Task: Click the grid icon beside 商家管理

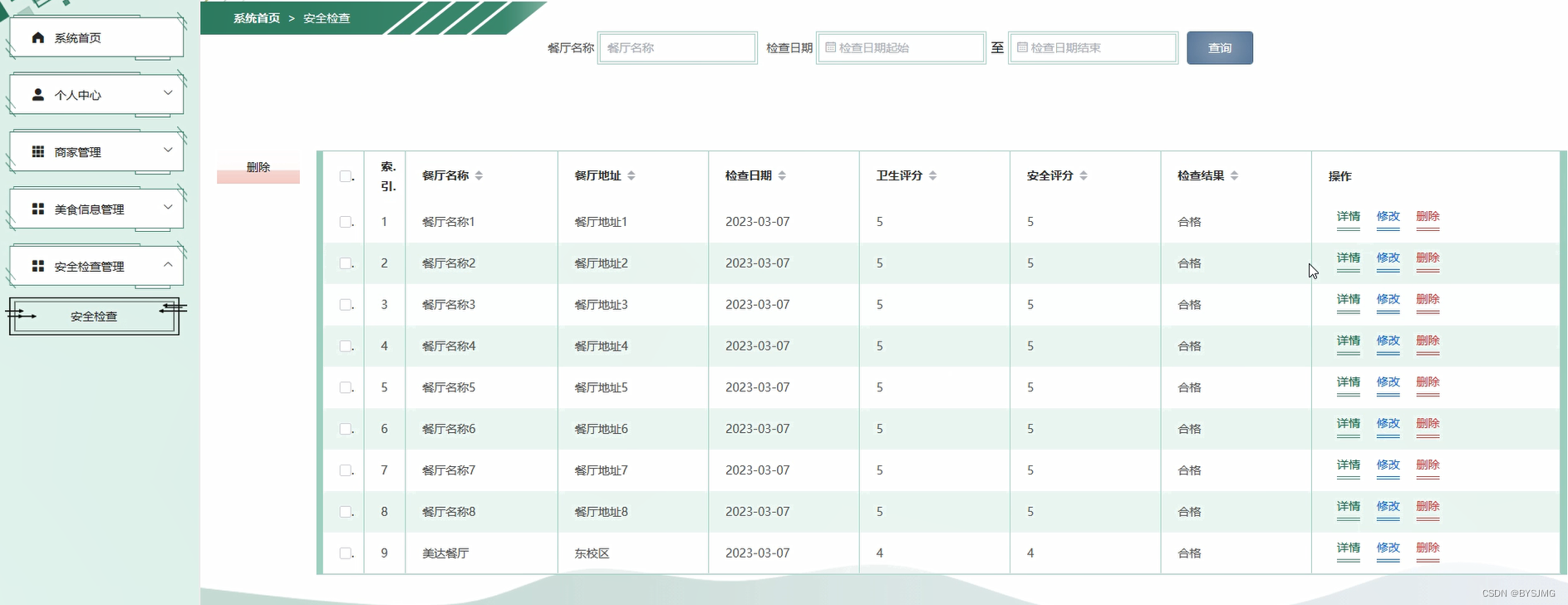Action: pyautogui.click(x=37, y=152)
